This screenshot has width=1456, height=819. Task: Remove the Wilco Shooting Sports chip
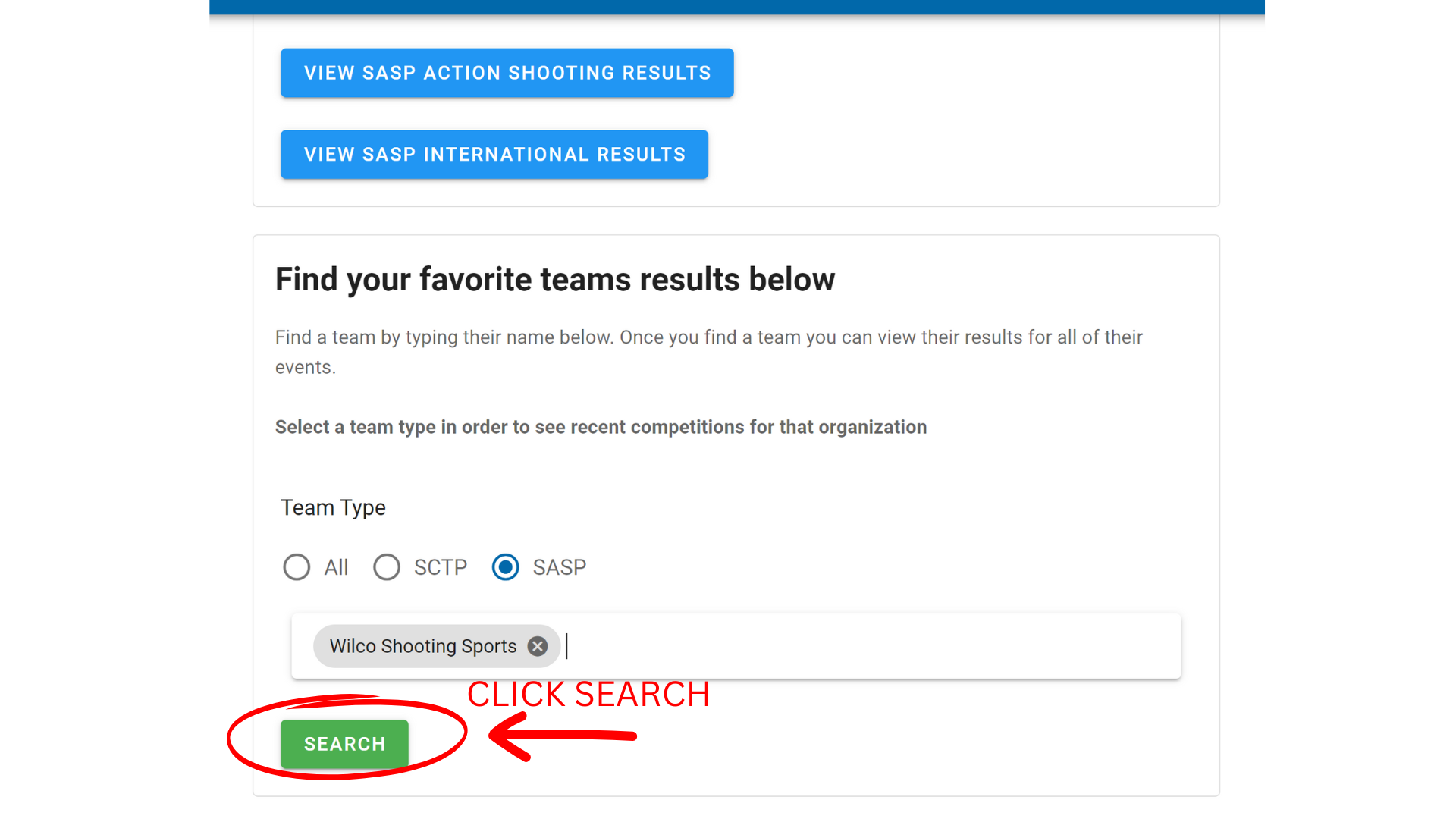538,646
